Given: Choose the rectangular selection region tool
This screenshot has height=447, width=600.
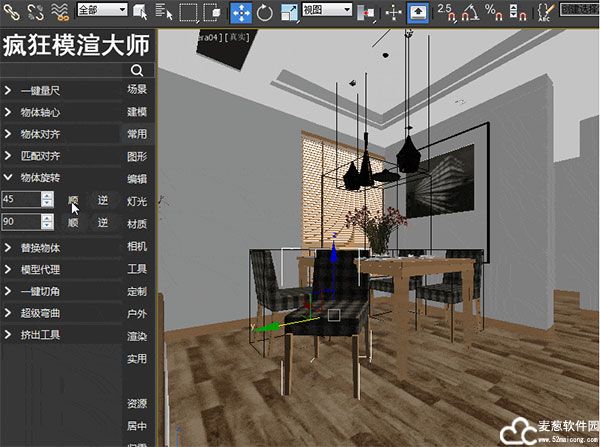Looking at the screenshot, I should pos(188,12).
